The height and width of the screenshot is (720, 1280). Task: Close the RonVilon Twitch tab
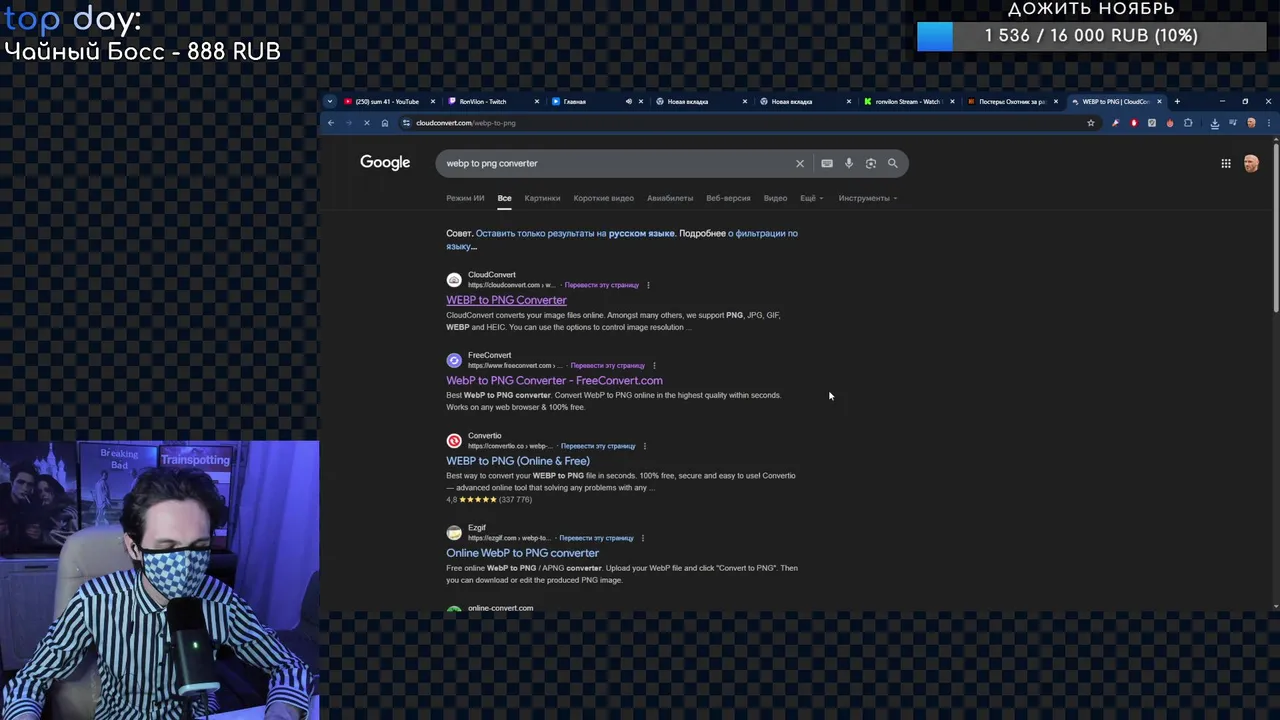tap(537, 101)
